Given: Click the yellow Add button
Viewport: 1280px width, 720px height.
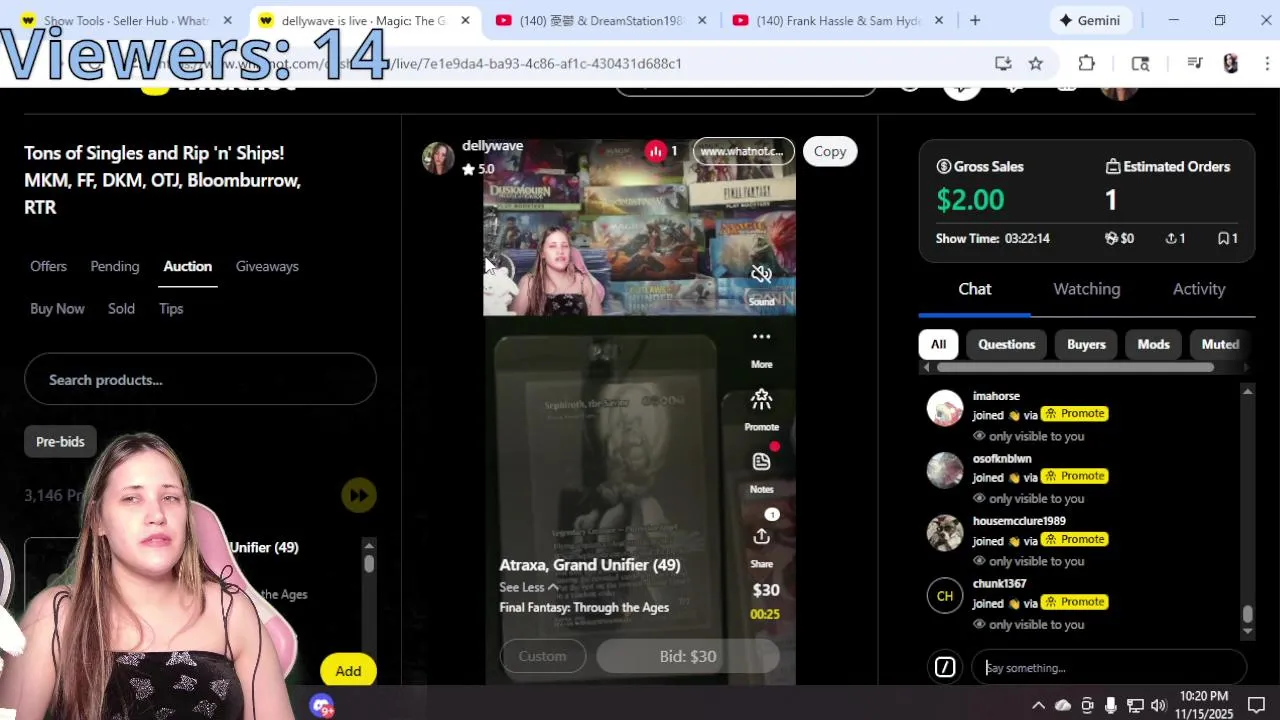Looking at the screenshot, I should coord(348,671).
